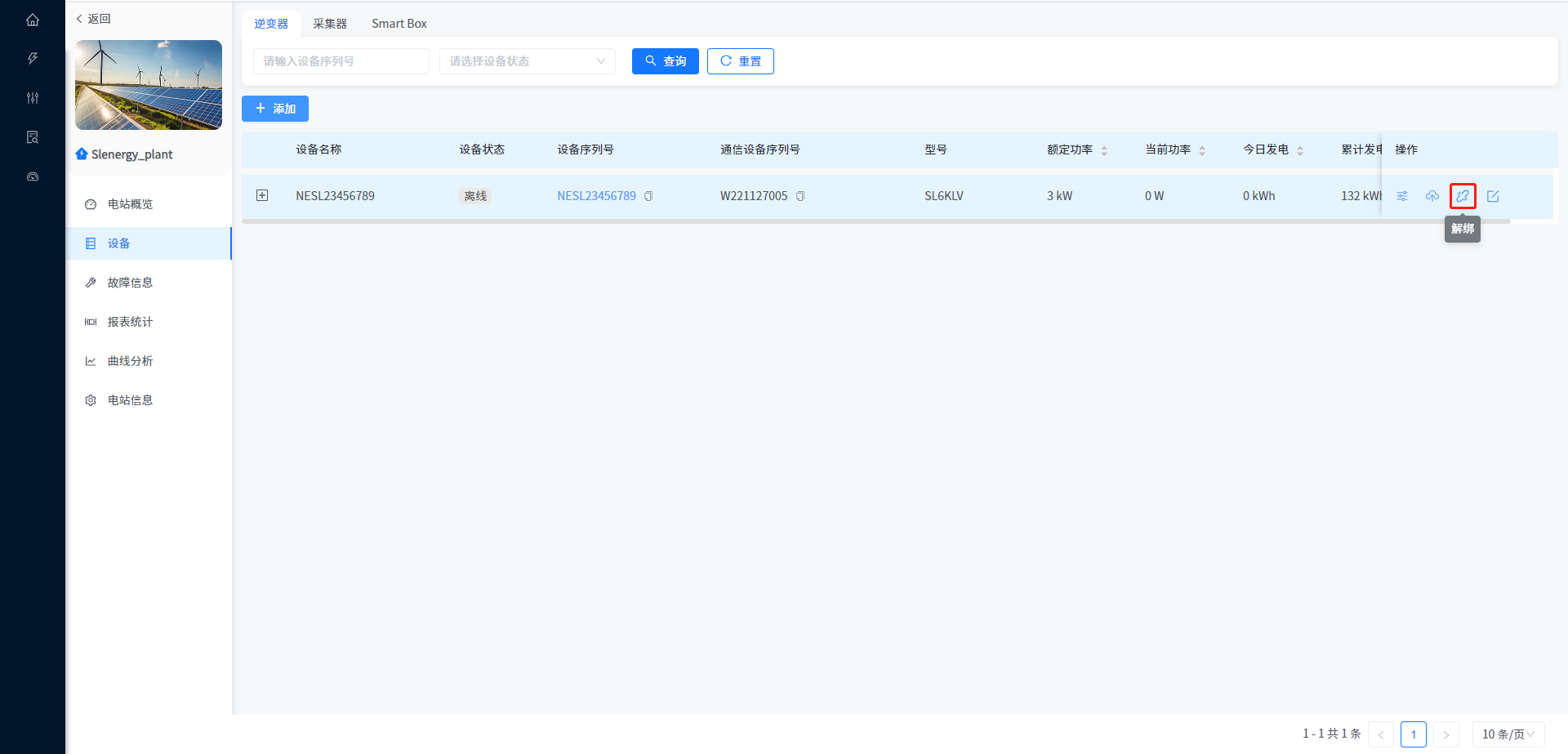Viewport: 1568px width, 754px height.
Task: Sort by 额定功率 column
Action: pyautogui.click(x=1104, y=150)
